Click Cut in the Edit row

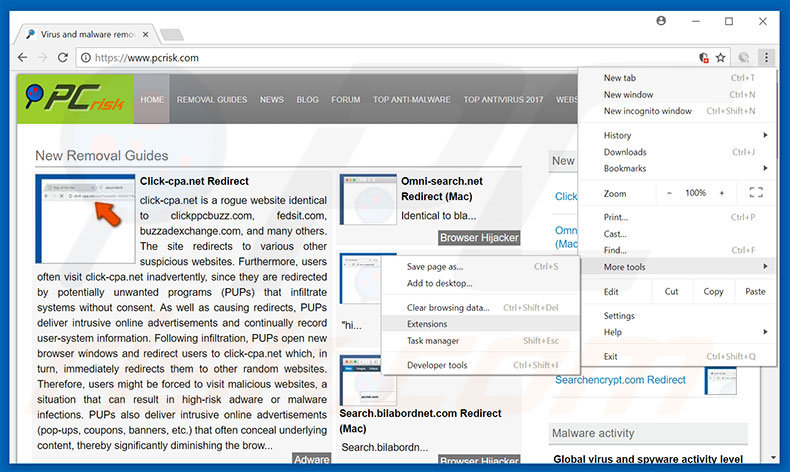coord(671,291)
